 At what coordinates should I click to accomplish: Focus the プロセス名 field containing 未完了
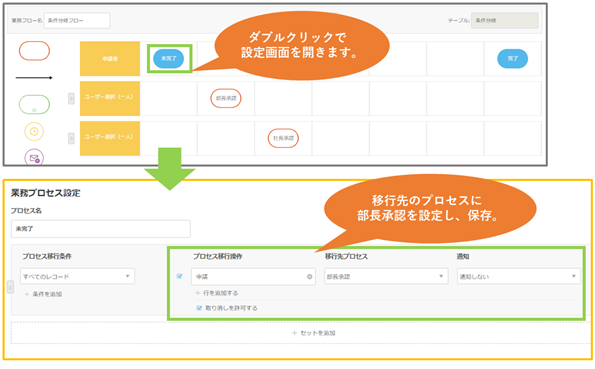101,229
